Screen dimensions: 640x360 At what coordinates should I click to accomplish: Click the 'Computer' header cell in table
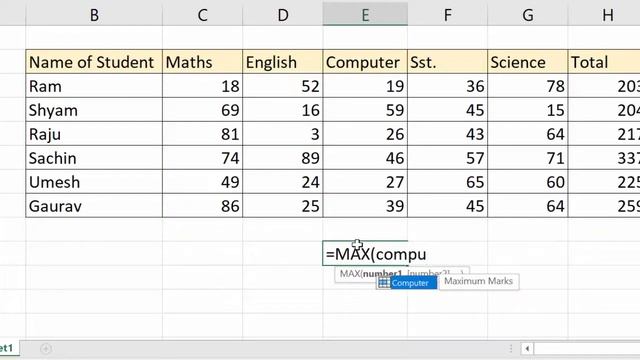(x=365, y=62)
